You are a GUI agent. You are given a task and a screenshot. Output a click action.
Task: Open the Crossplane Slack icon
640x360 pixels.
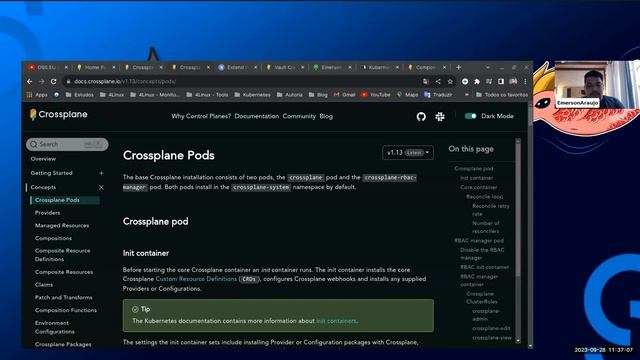tap(440, 117)
